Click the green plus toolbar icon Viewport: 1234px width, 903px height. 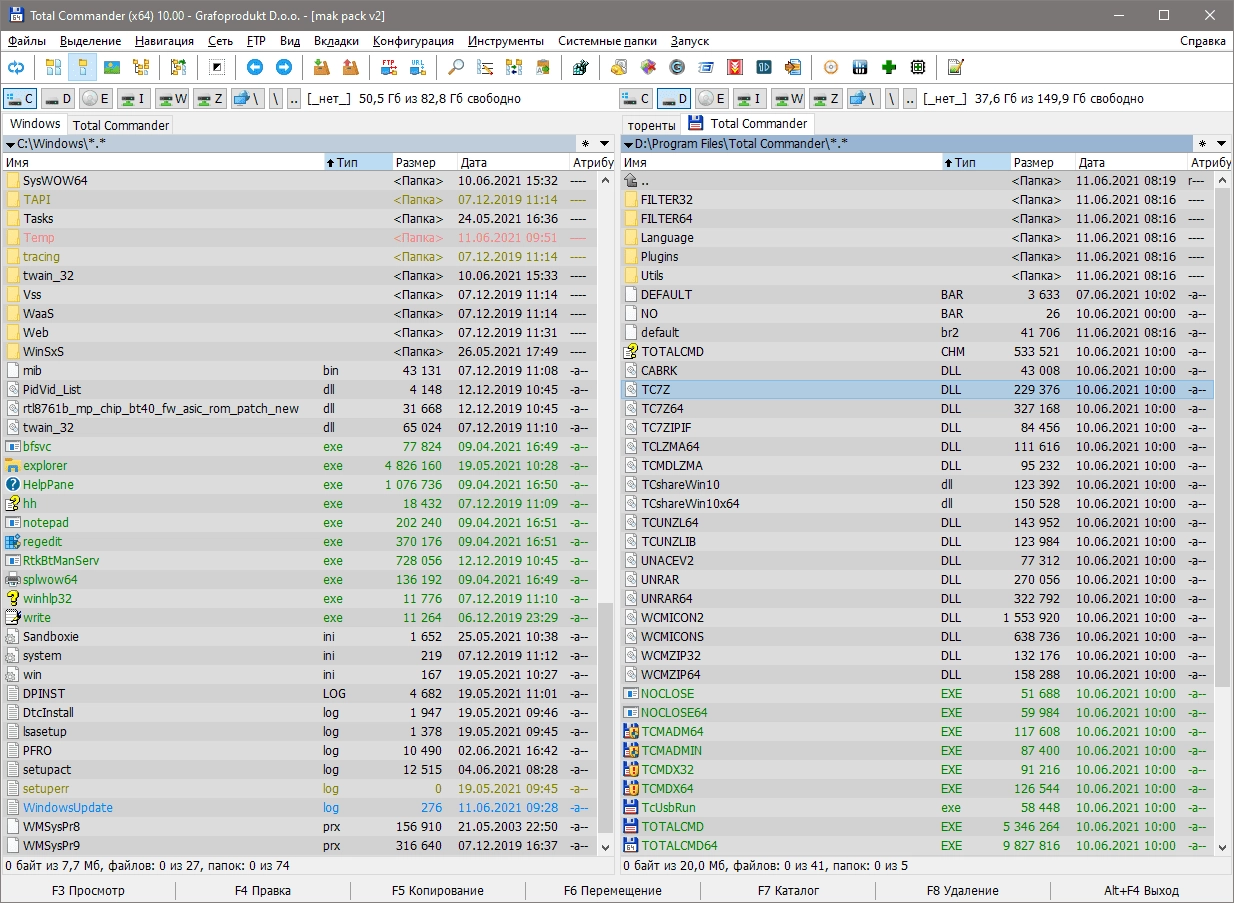(x=889, y=67)
